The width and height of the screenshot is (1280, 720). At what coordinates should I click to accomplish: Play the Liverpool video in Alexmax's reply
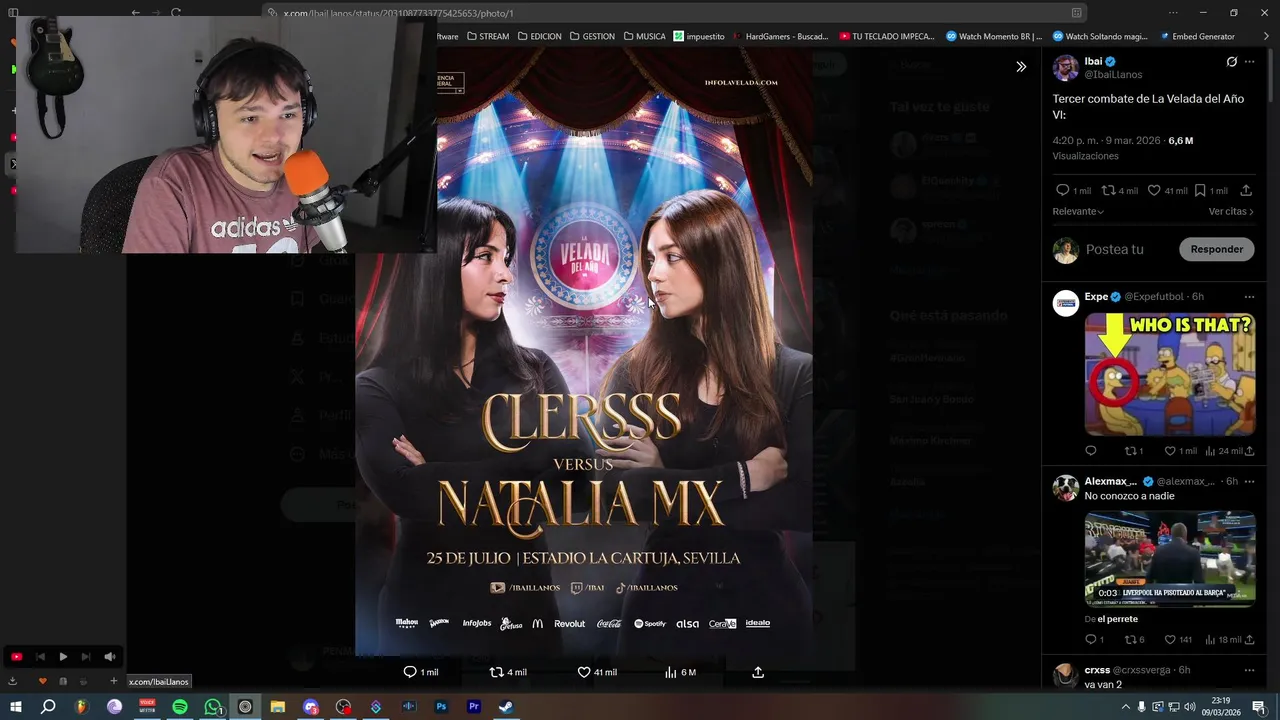pos(1170,559)
